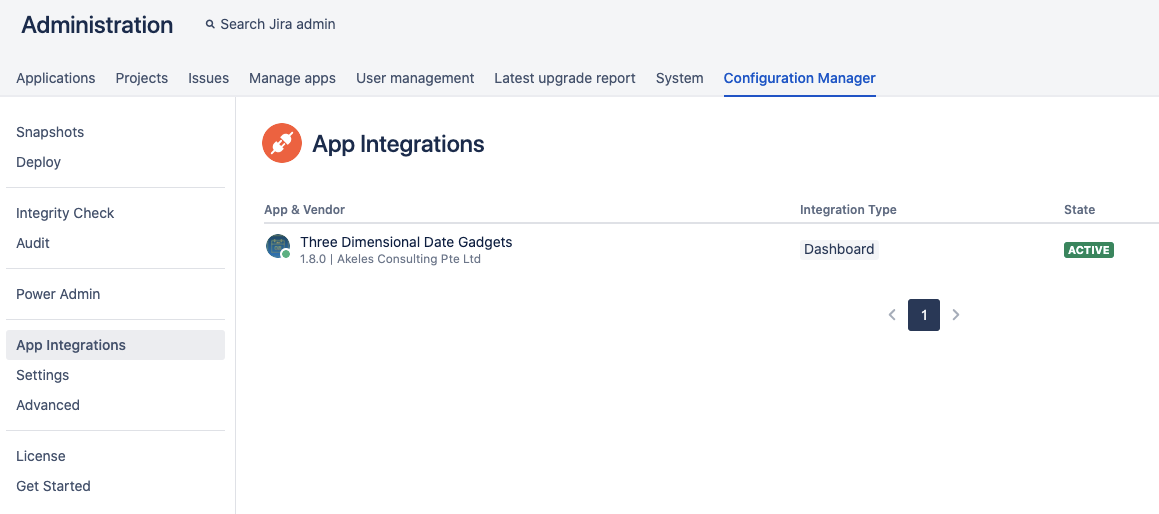Go to User management tab

[415, 78]
